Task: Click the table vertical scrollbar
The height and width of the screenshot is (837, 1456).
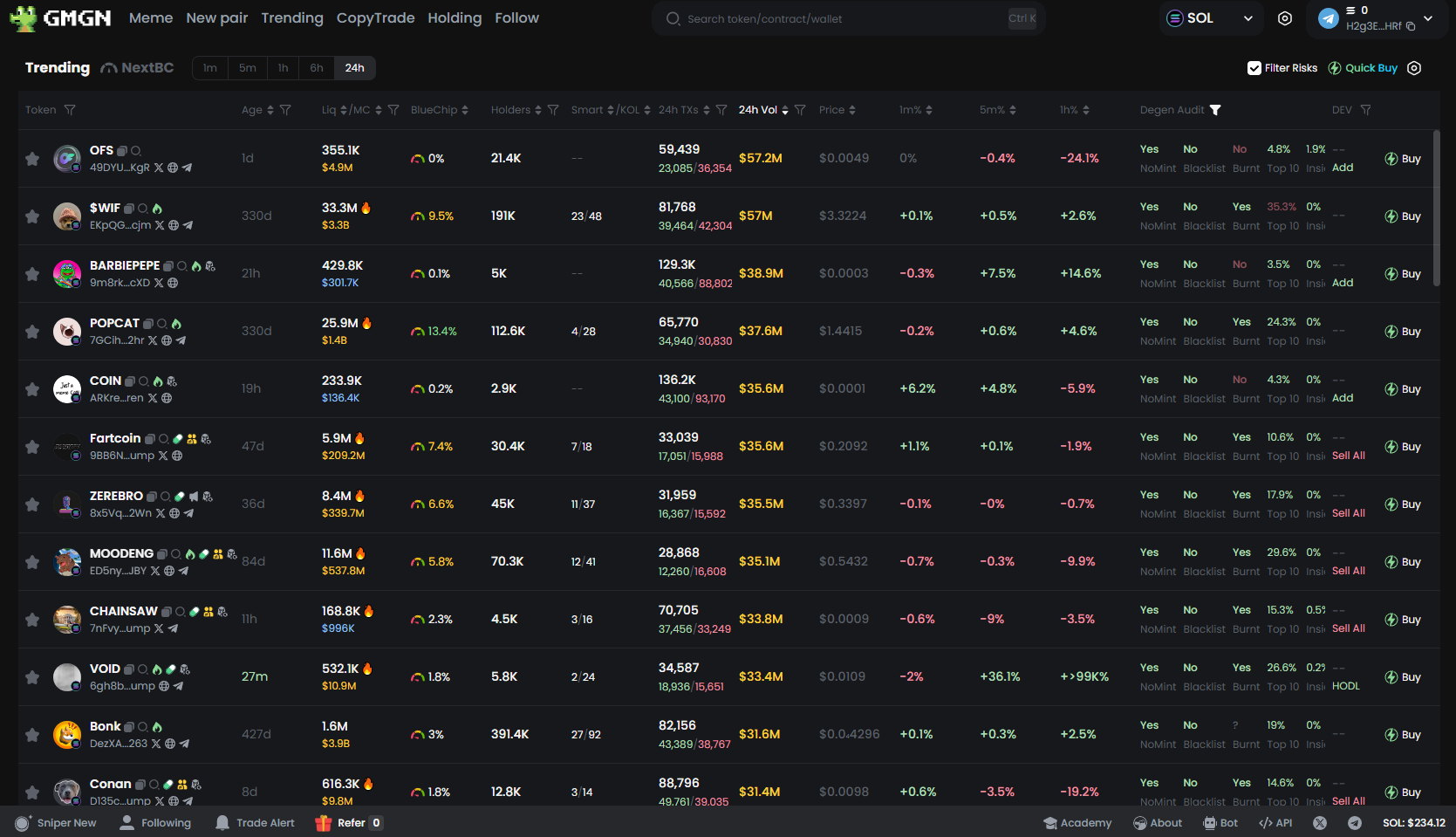Action: (x=1436, y=208)
